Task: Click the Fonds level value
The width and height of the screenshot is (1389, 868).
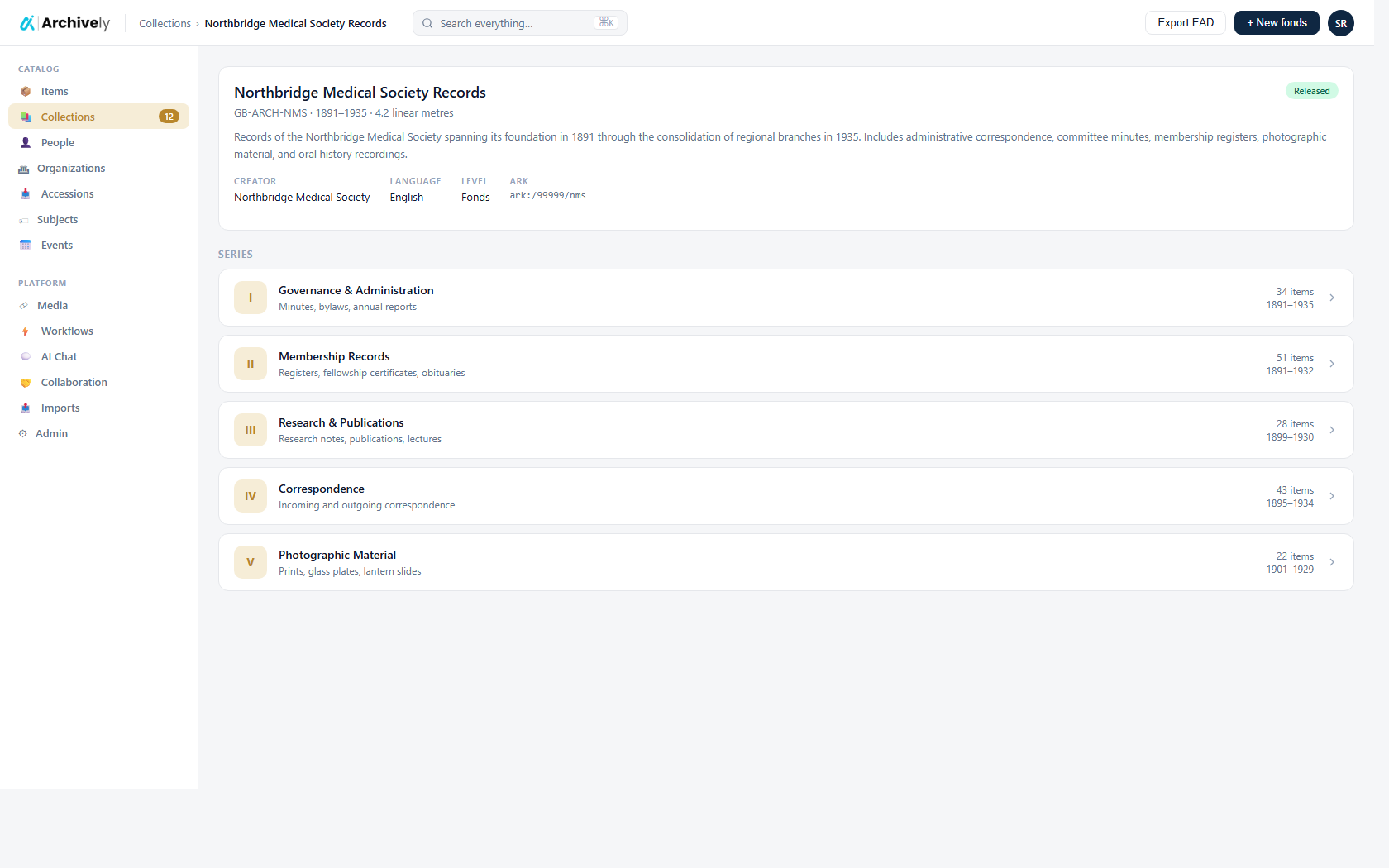Action: 475,198
